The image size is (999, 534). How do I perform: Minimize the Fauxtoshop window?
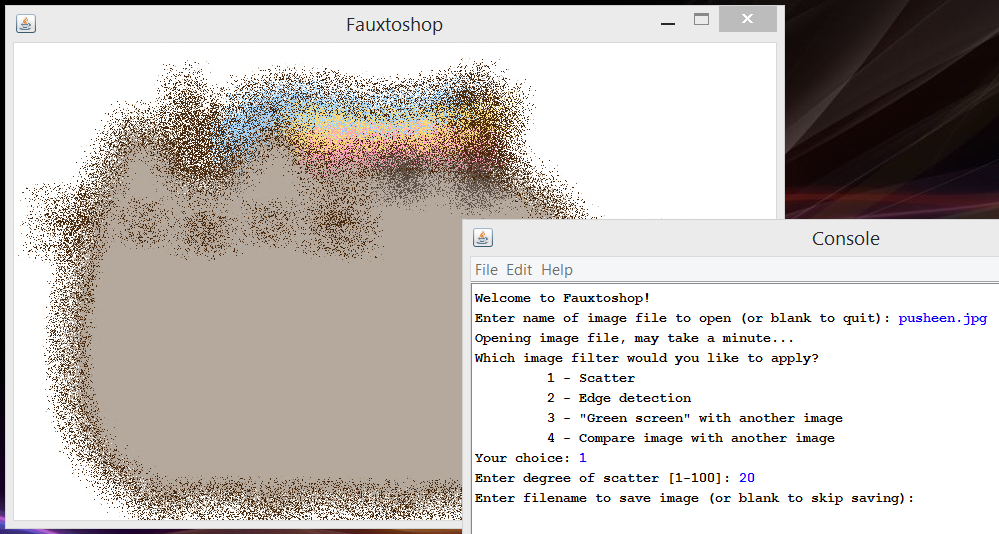click(x=668, y=24)
